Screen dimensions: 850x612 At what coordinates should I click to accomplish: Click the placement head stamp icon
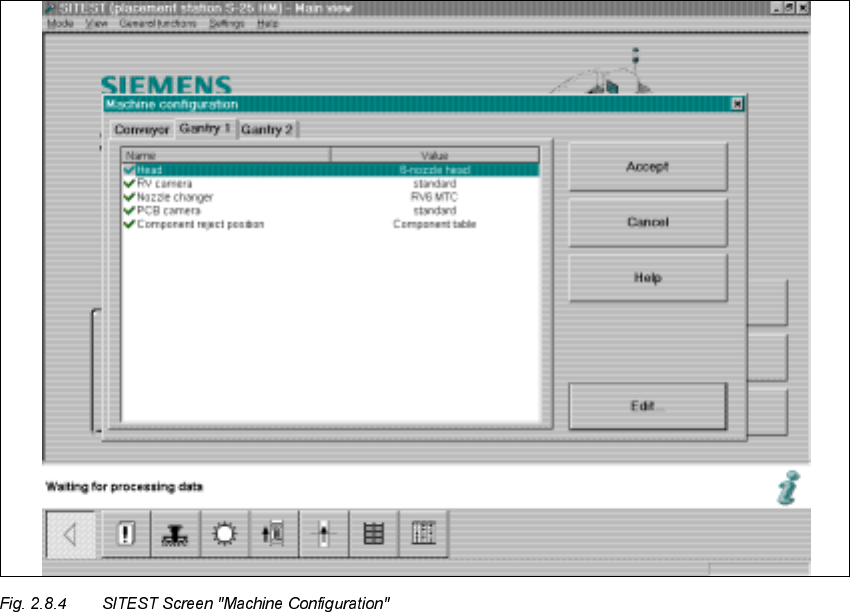175,534
